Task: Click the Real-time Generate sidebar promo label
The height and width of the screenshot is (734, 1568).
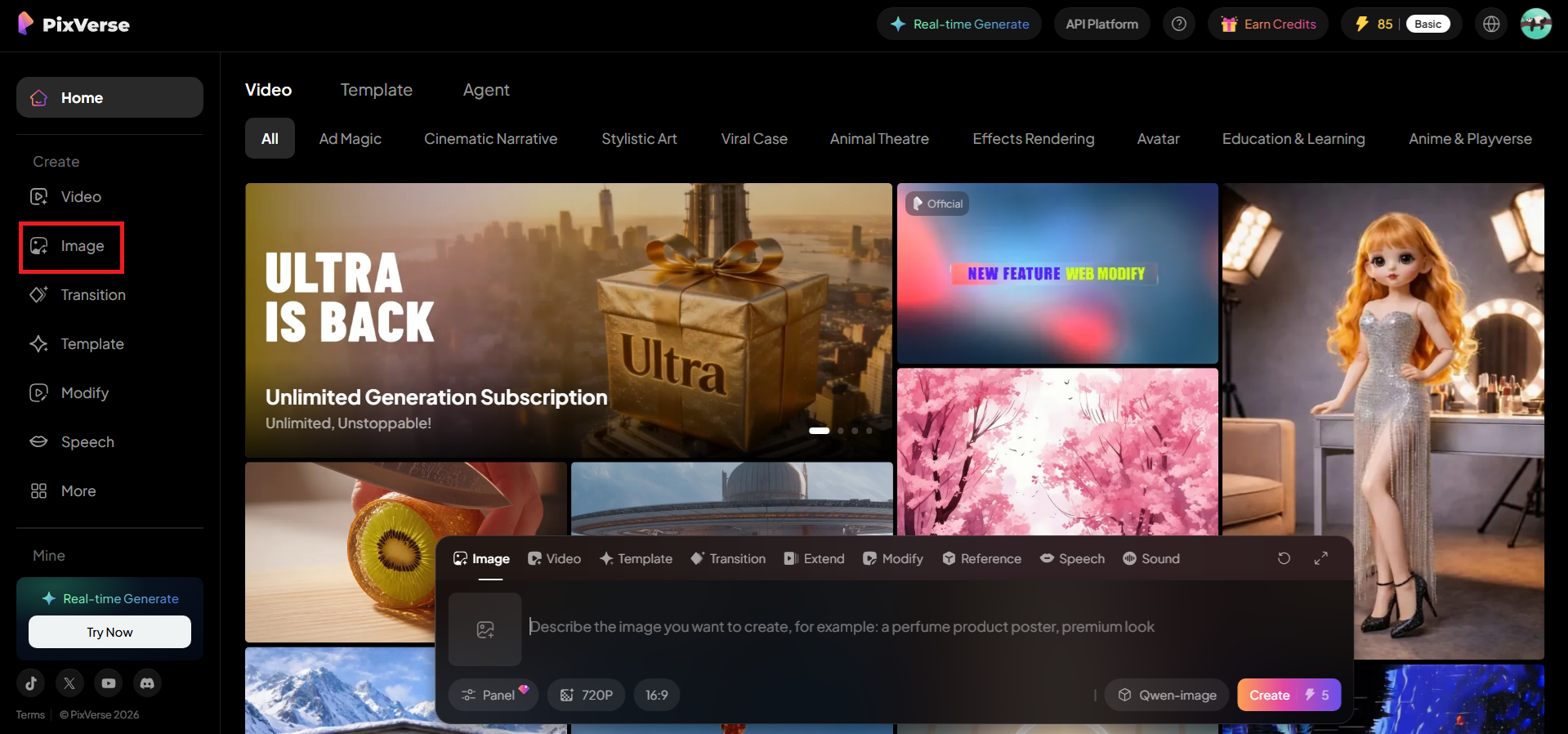Action: coord(110,598)
